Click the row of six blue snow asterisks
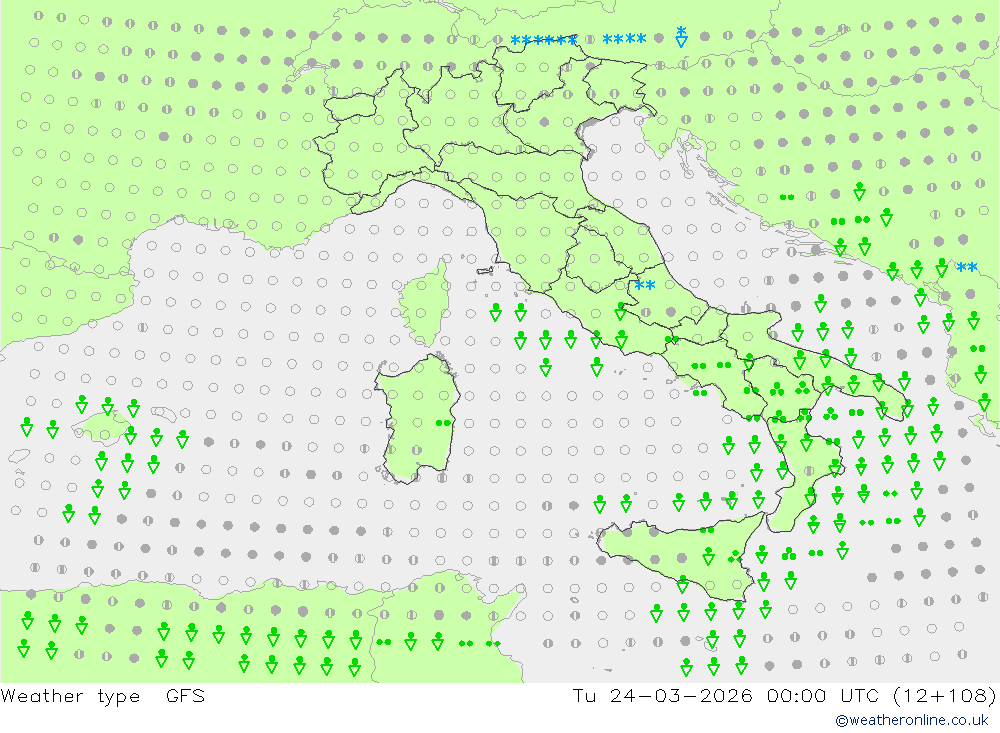This screenshot has width=1000, height=733. (x=544, y=41)
